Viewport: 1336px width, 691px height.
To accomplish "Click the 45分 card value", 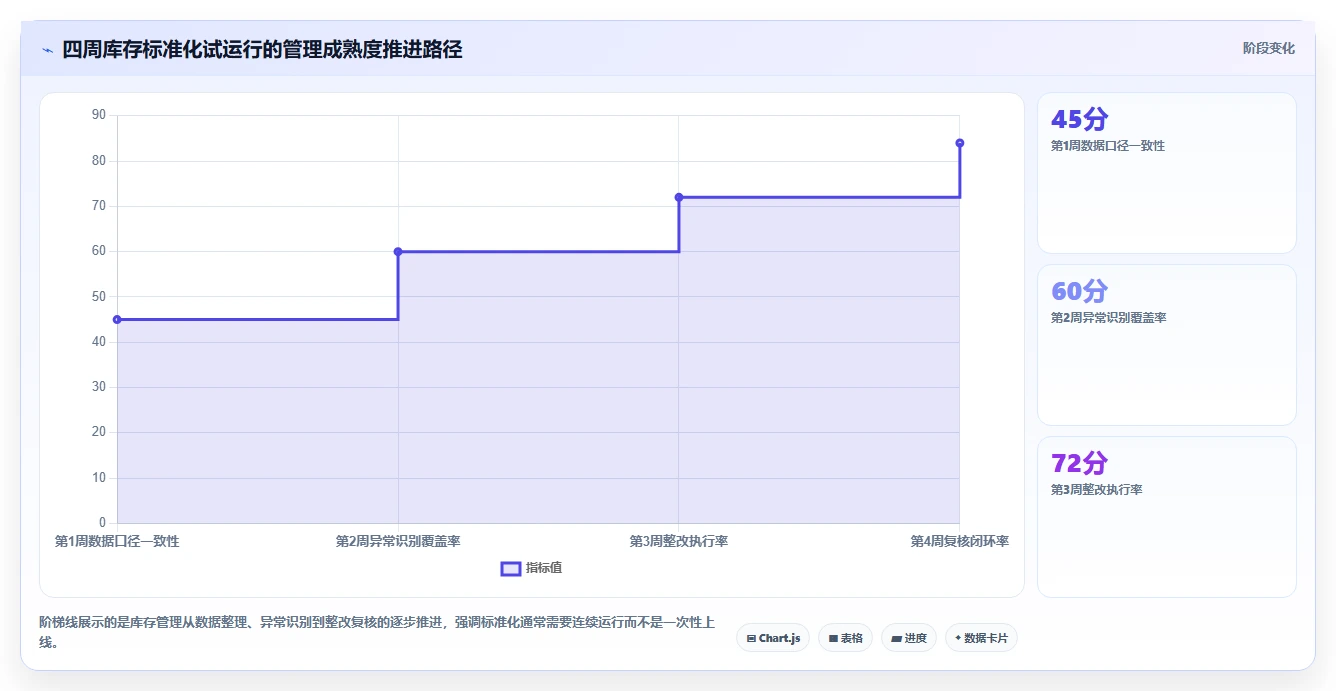I will tap(1080, 119).
